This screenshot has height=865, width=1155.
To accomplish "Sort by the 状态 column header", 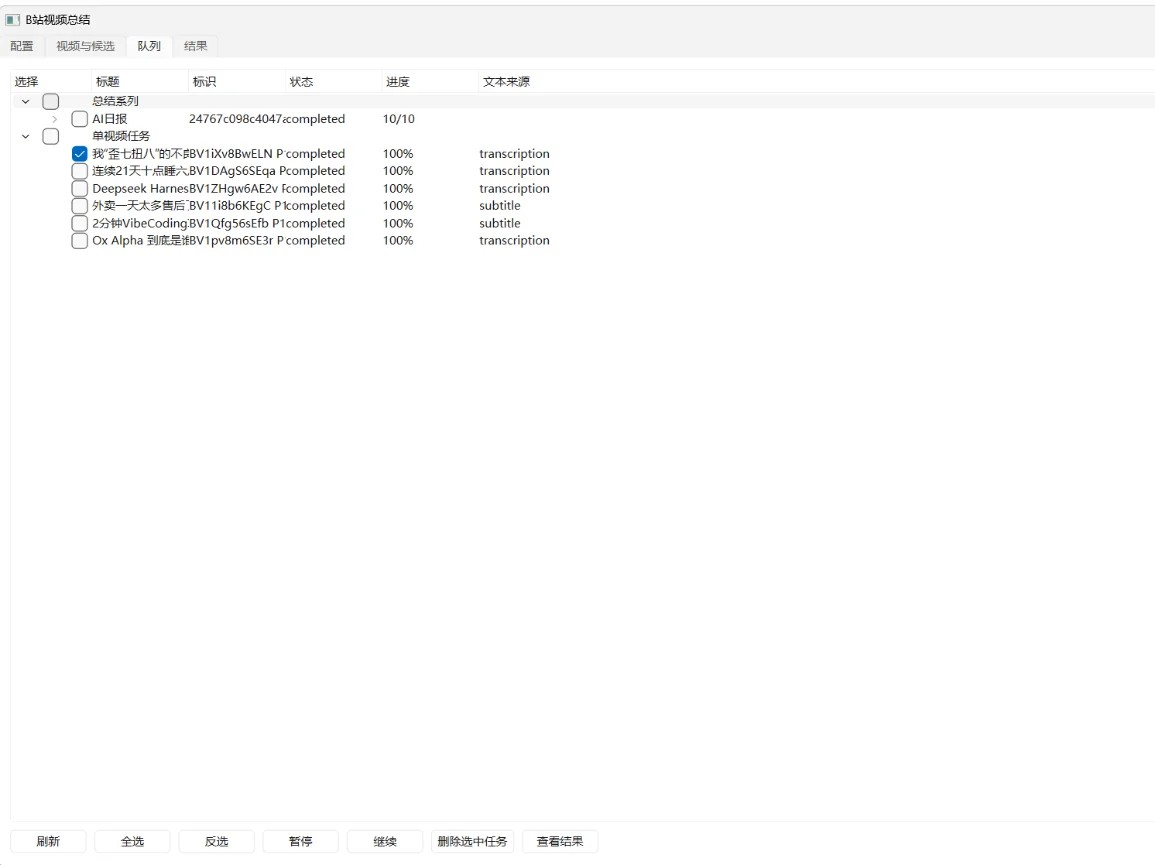I will tap(333, 82).
